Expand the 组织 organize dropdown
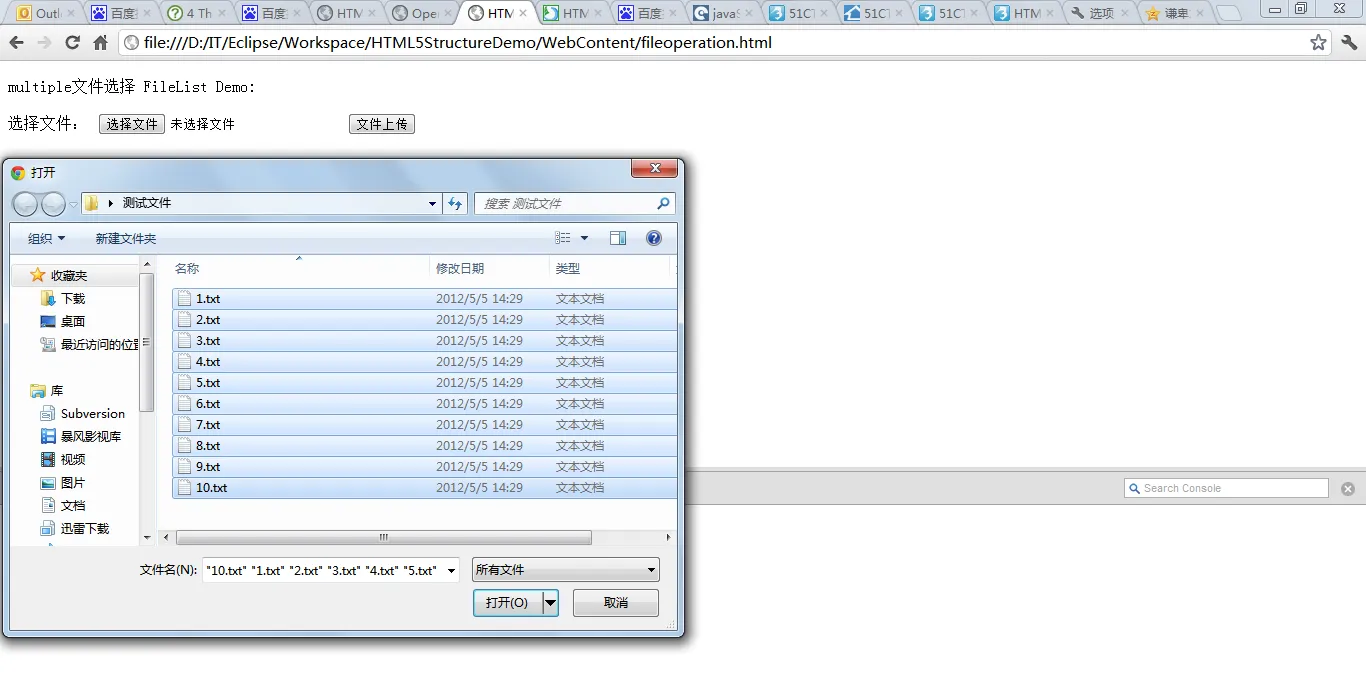1366x673 pixels. pyautogui.click(x=46, y=238)
